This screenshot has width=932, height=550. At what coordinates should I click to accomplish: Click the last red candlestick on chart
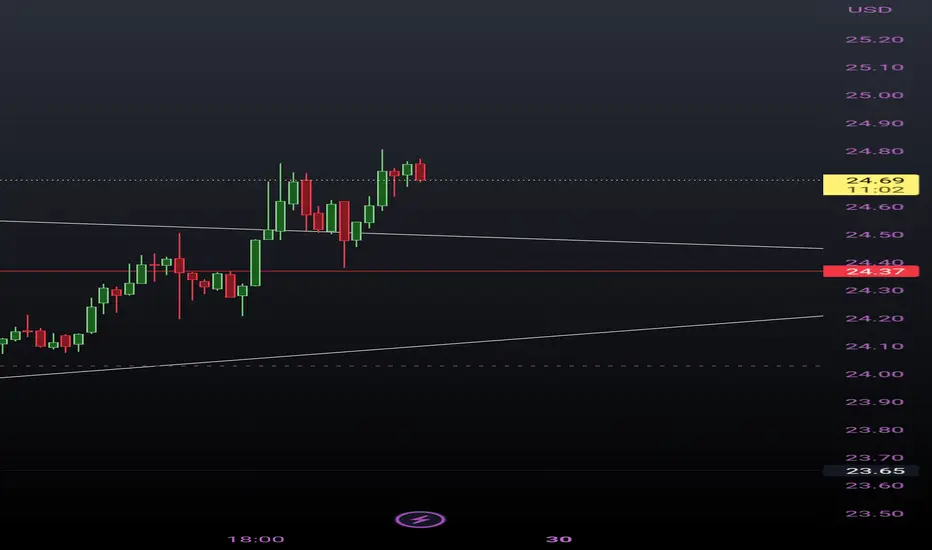[x=420, y=172]
